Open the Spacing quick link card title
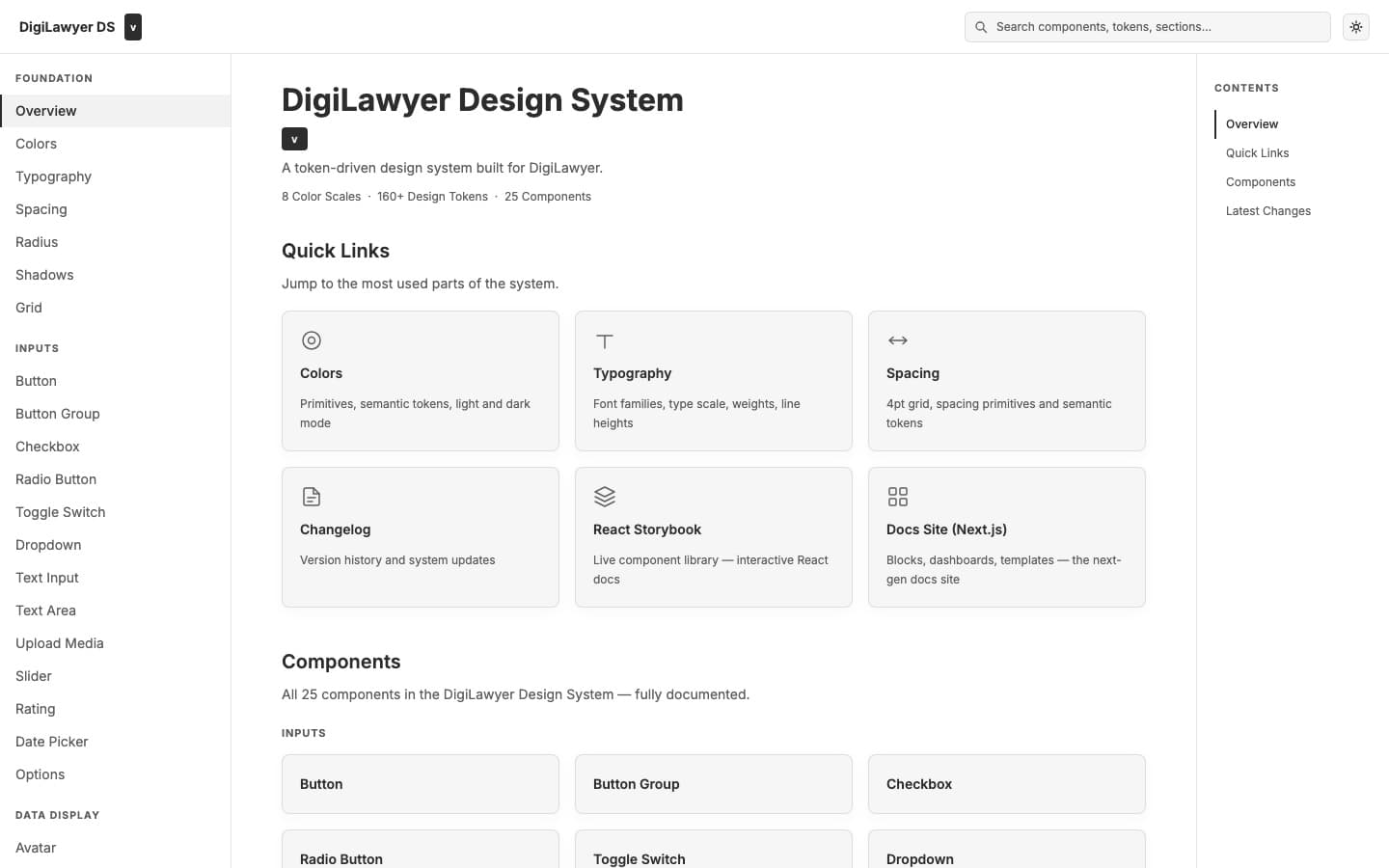This screenshot has width=1389, height=868. coord(912,373)
